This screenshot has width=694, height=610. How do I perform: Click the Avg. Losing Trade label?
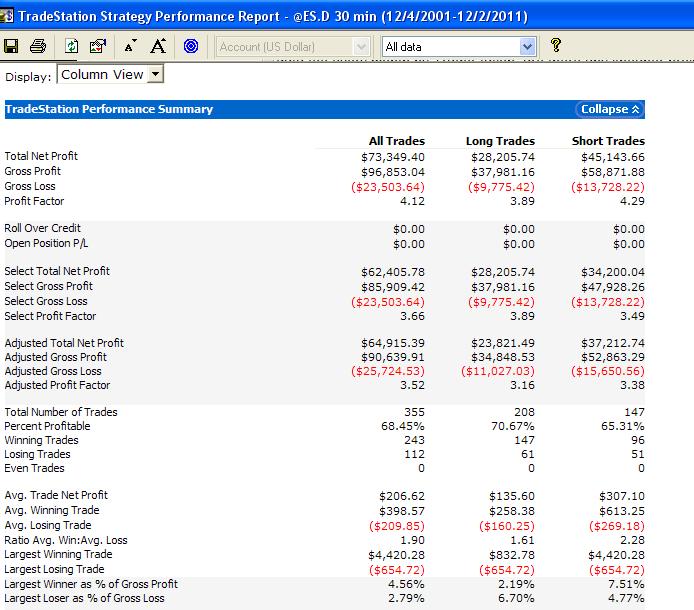tap(48, 525)
